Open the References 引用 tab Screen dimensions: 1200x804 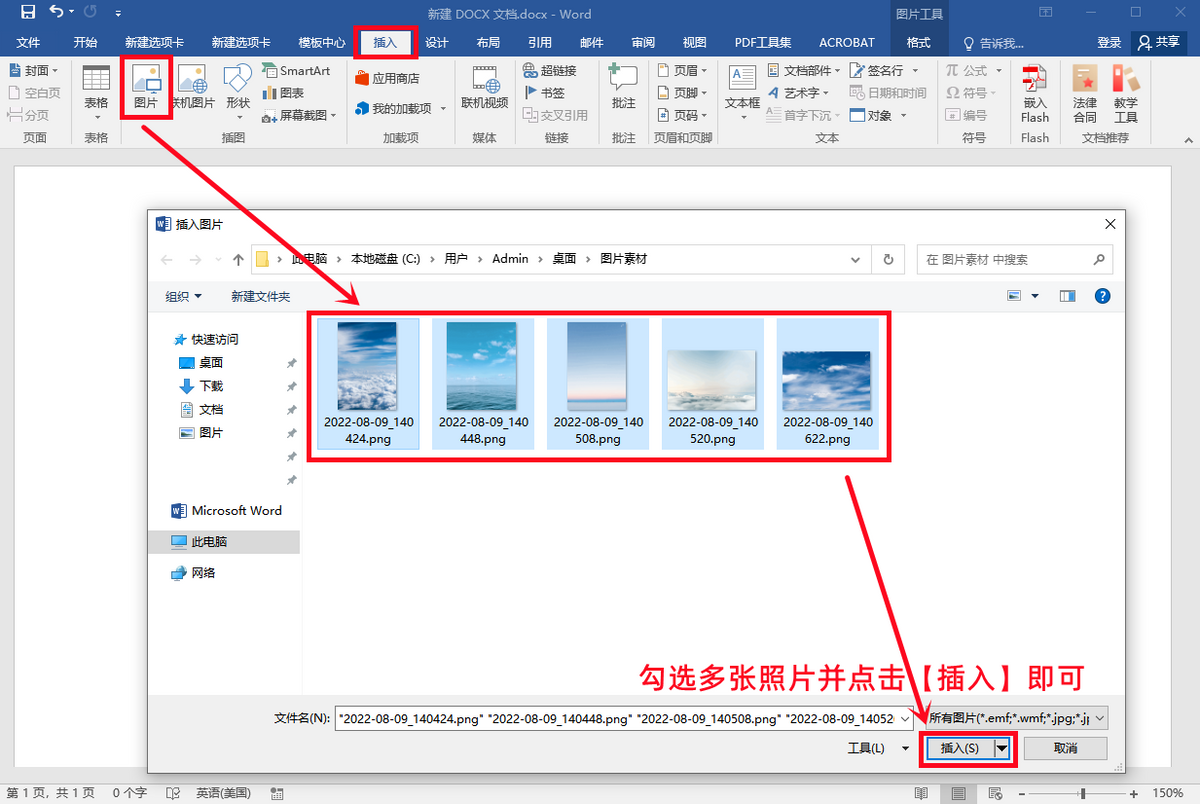tap(540, 43)
